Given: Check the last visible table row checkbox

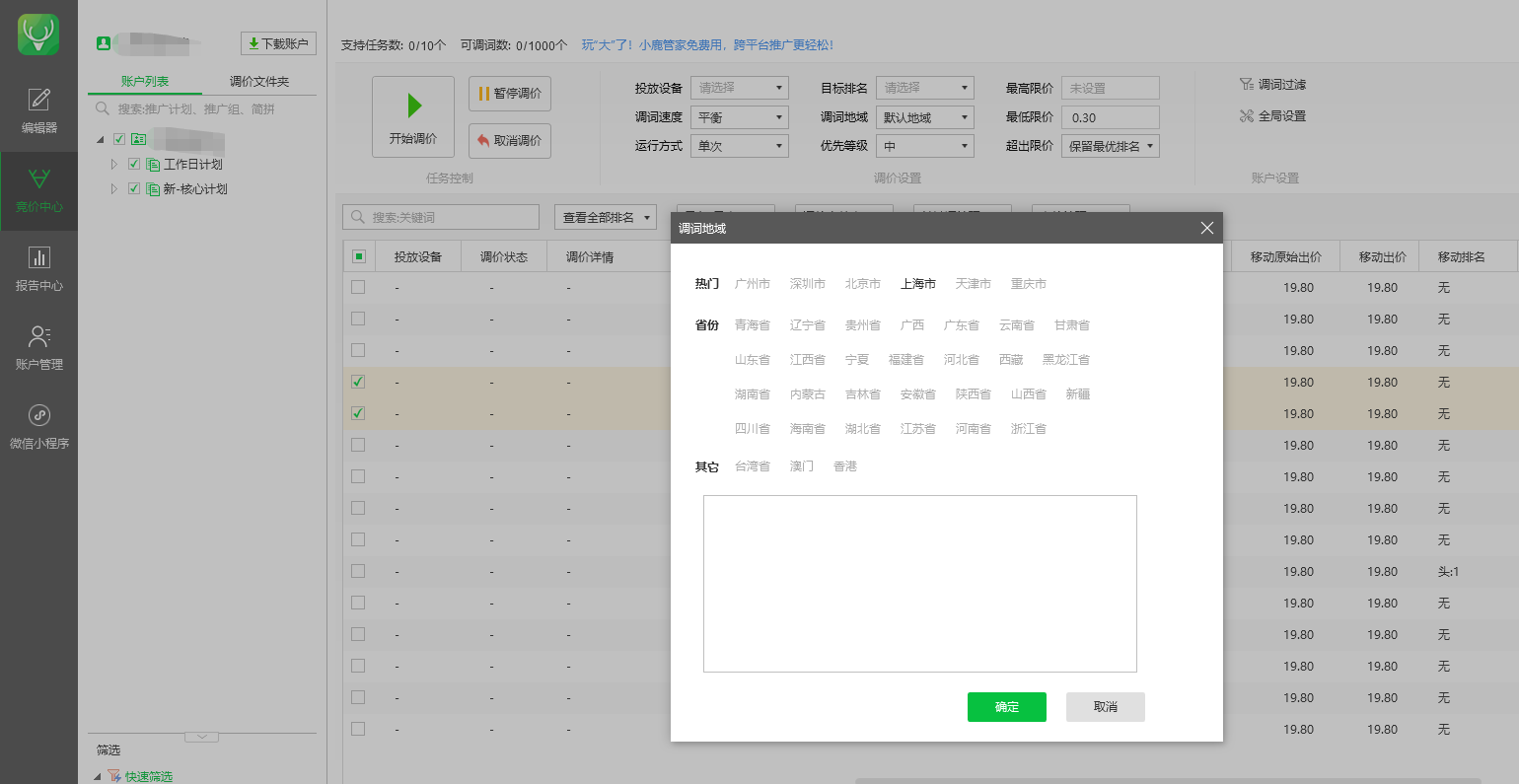Looking at the screenshot, I should [x=358, y=729].
